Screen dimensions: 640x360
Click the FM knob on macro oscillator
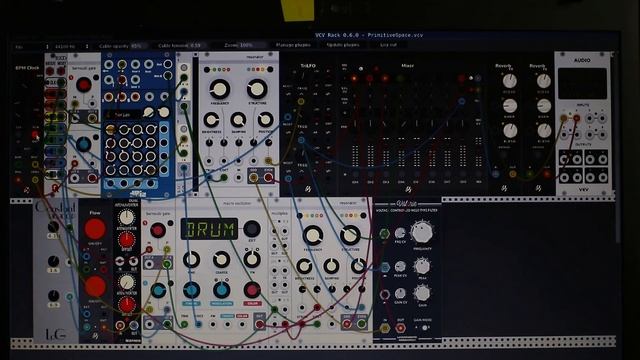coord(252,259)
